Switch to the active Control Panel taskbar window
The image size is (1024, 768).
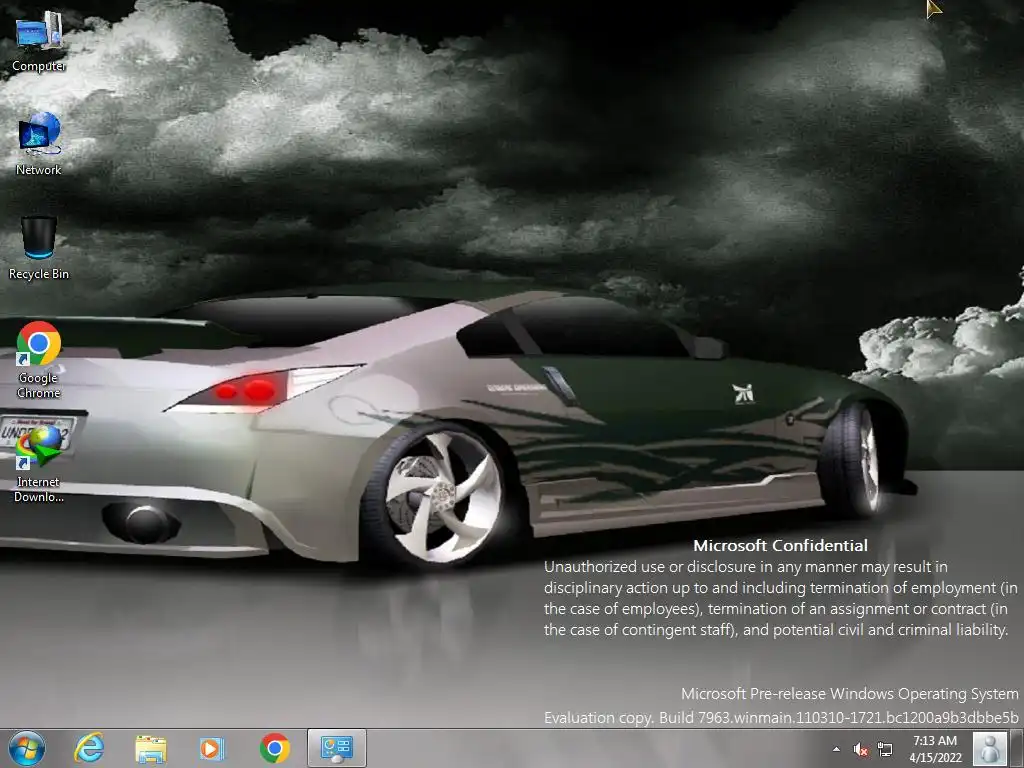click(x=337, y=748)
